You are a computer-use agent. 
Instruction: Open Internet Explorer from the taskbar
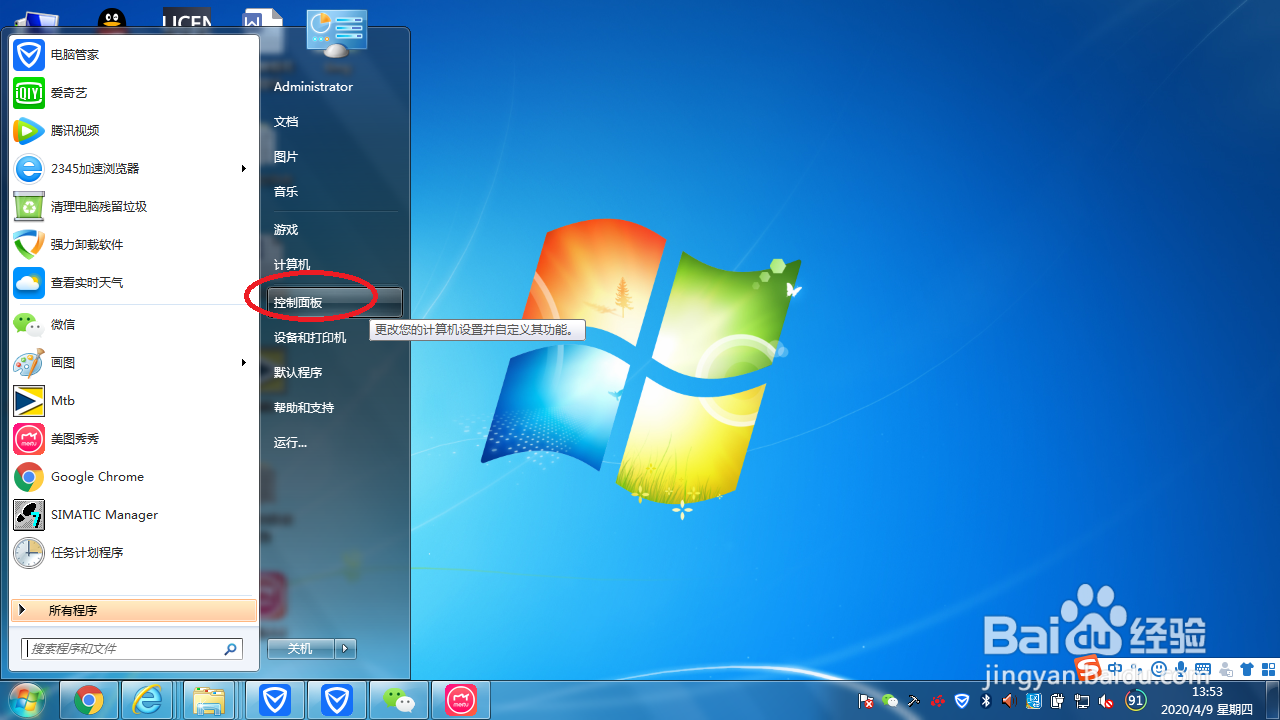pyautogui.click(x=148, y=700)
